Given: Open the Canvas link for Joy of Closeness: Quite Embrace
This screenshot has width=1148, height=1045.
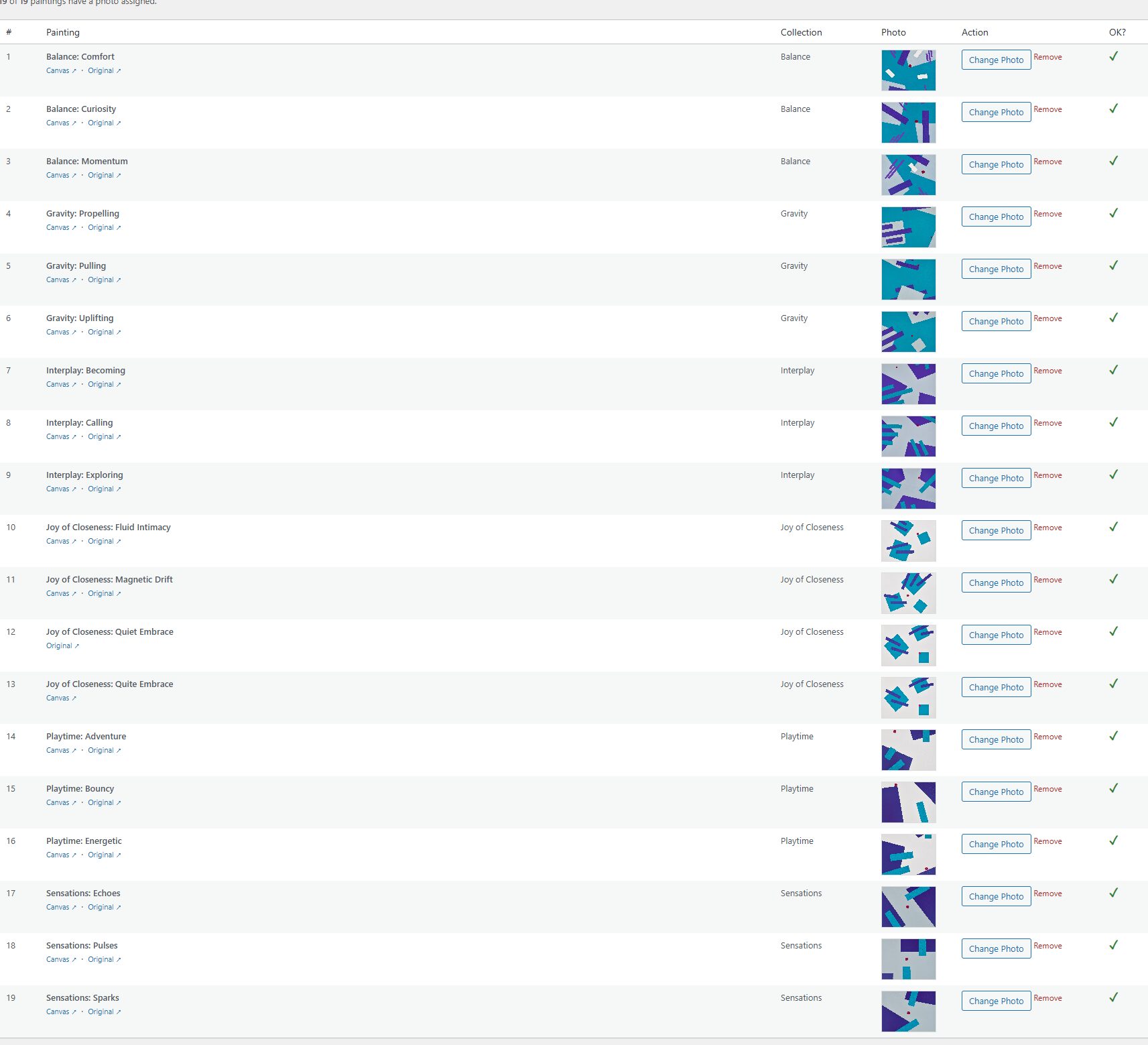Looking at the screenshot, I should point(58,698).
